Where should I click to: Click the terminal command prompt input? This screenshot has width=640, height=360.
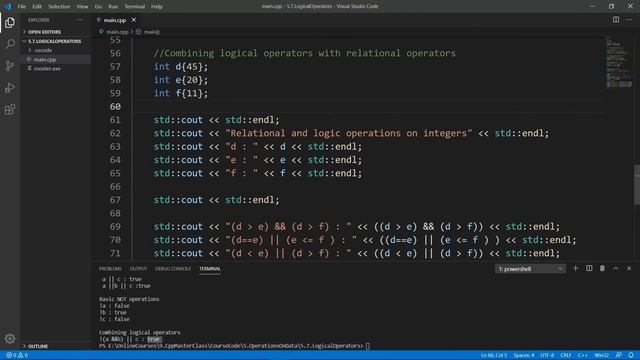[x=367, y=346]
